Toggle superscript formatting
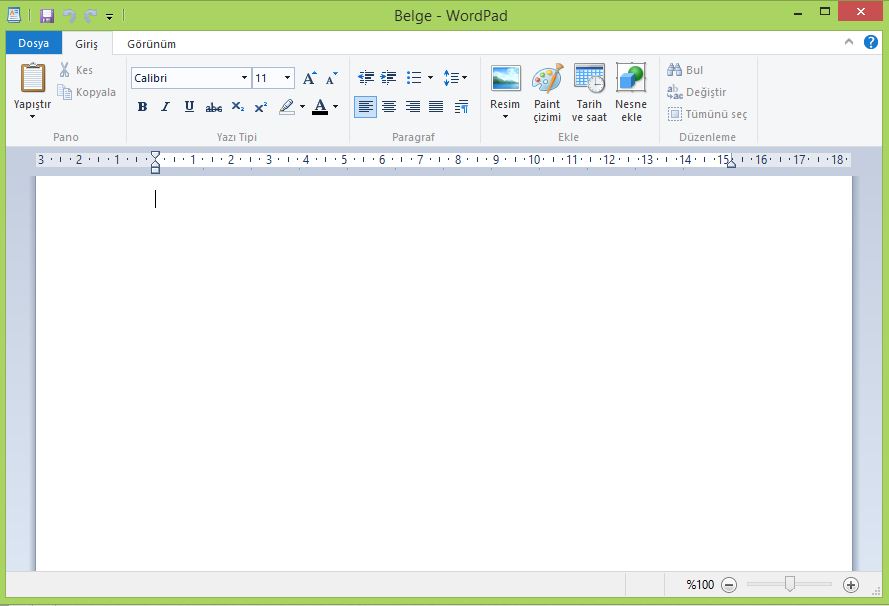 [x=261, y=107]
